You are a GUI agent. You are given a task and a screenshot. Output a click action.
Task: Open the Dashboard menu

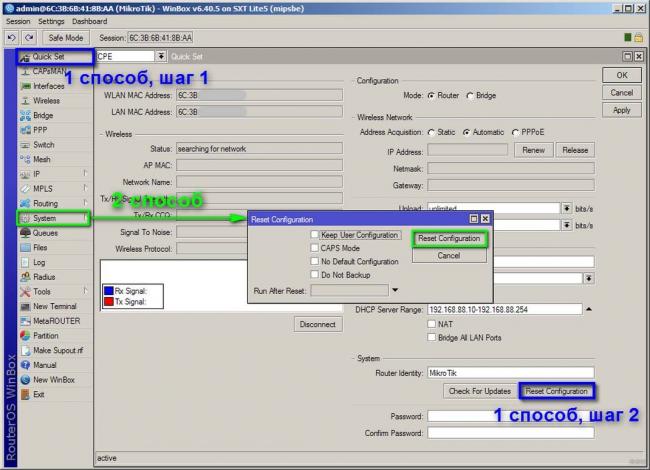(x=90, y=22)
